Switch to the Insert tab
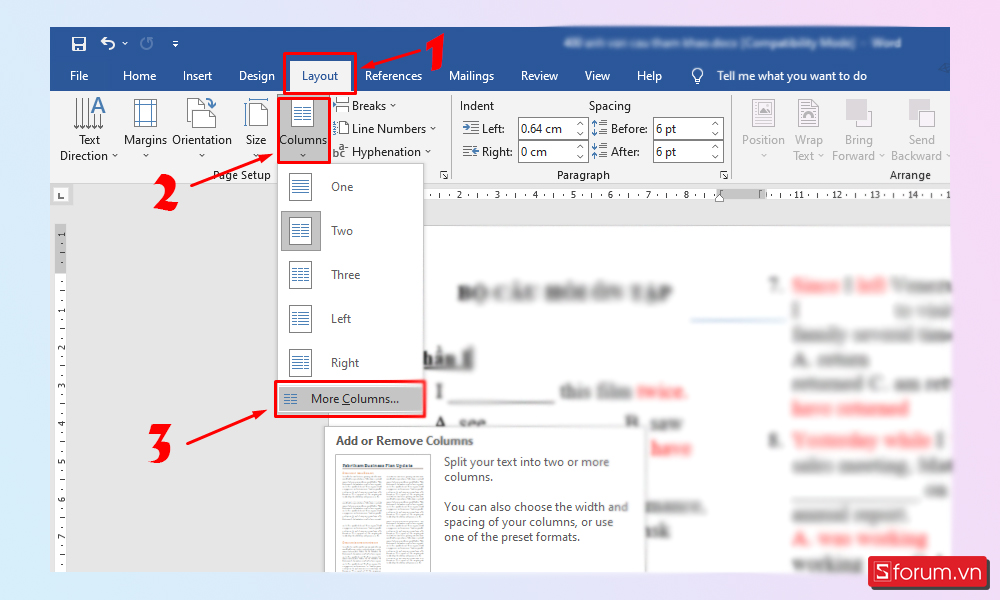The height and width of the screenshot is (600, 1000). point(197,76)
